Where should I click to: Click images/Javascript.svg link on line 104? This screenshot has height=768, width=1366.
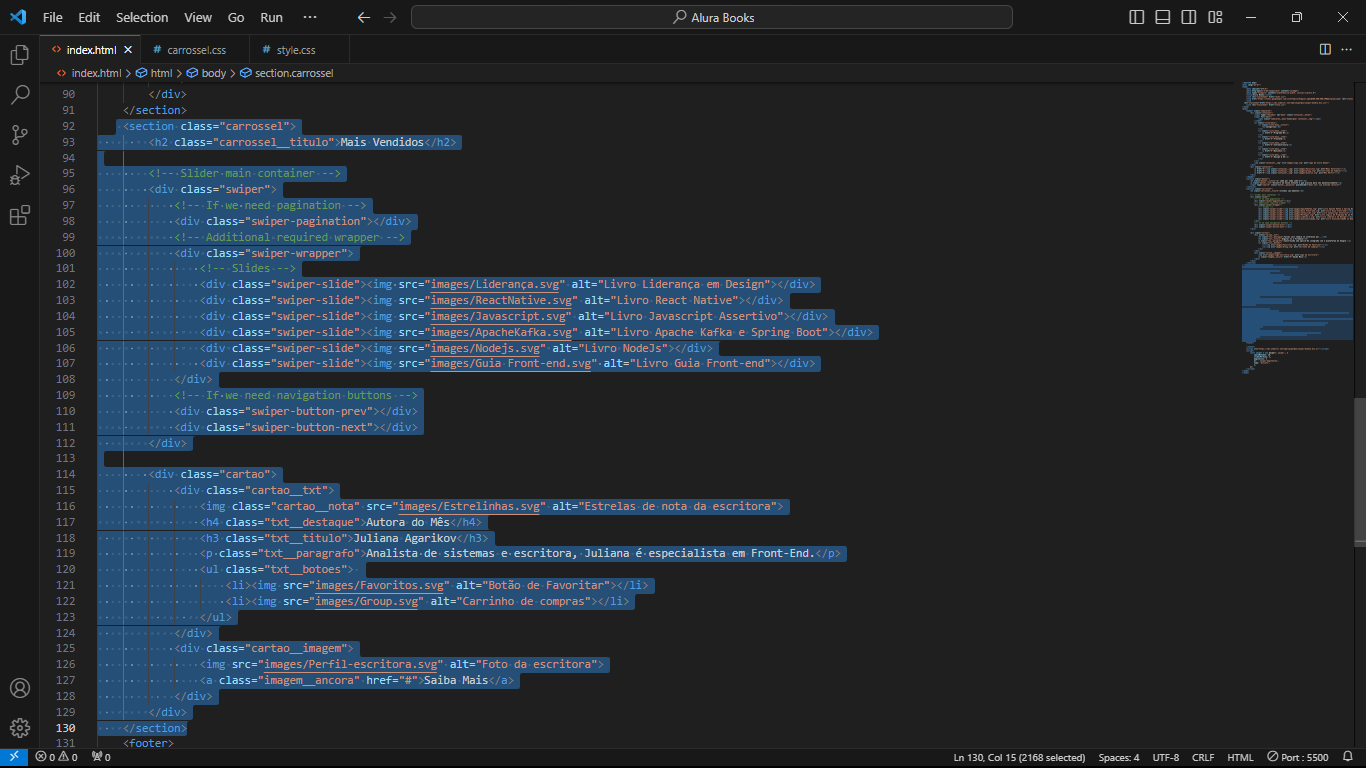[x=500, y=316]
